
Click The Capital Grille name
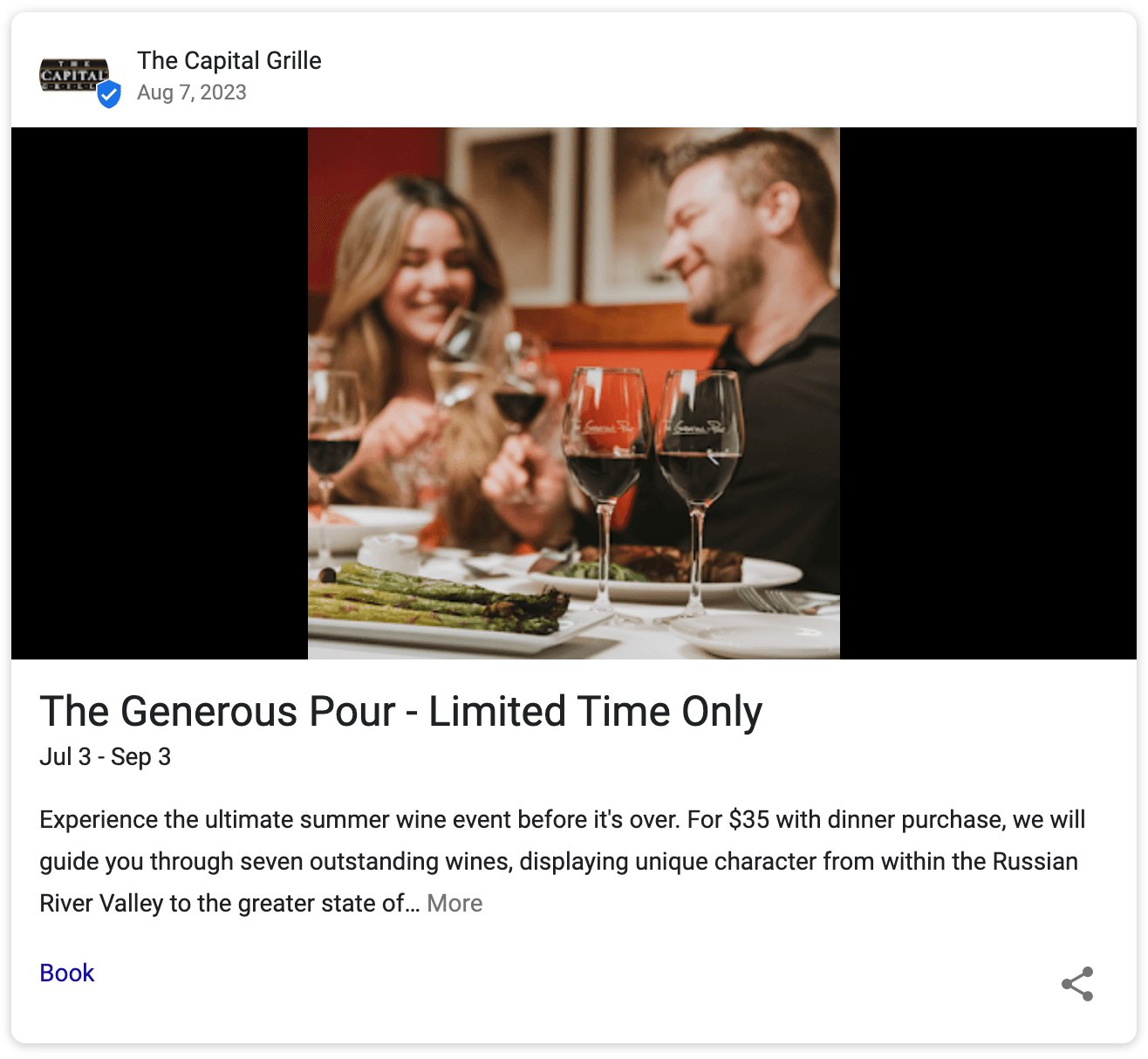pos(229,60)
